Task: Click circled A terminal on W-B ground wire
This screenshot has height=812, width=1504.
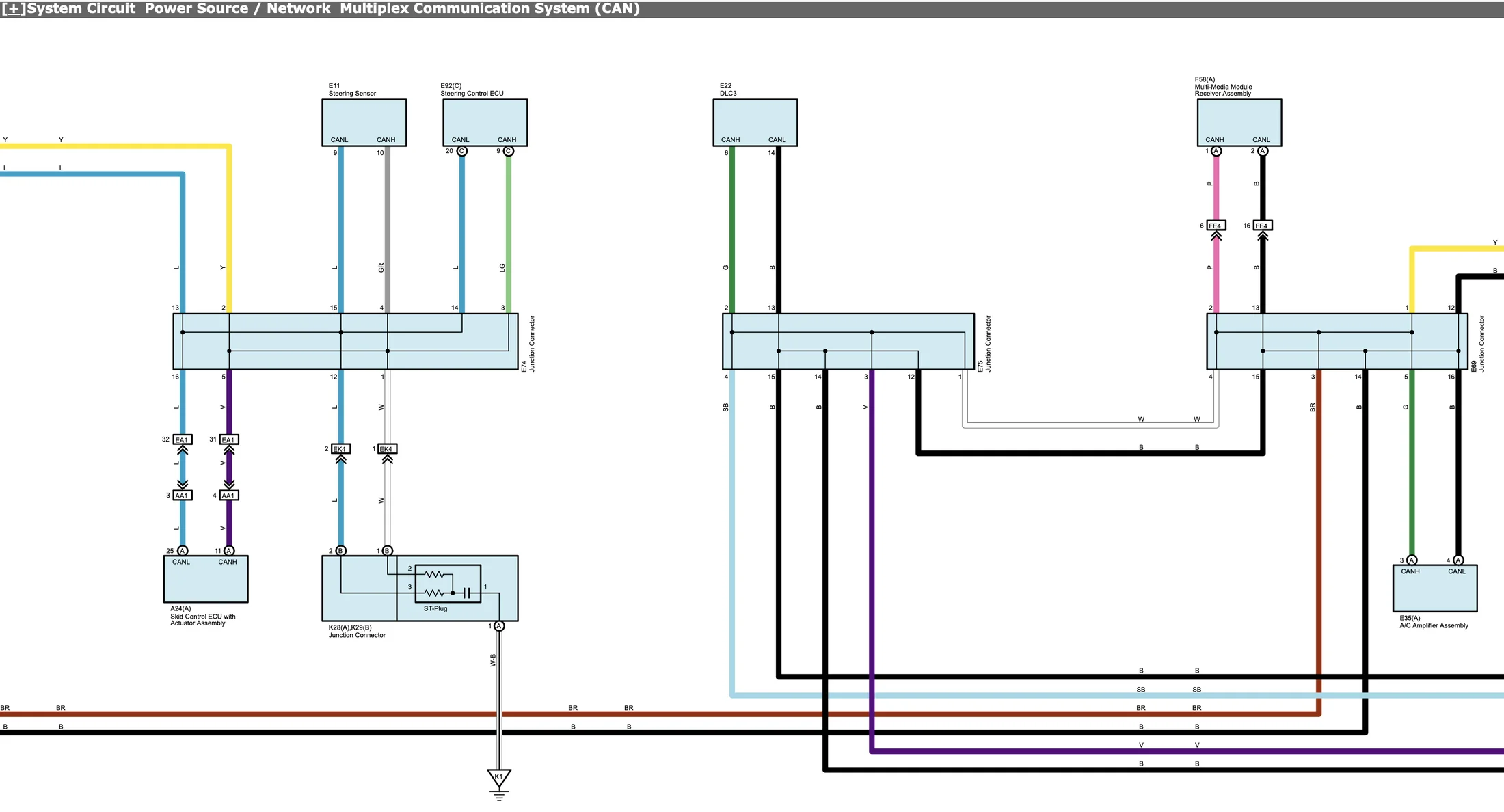Action: (x=499, y=626)
